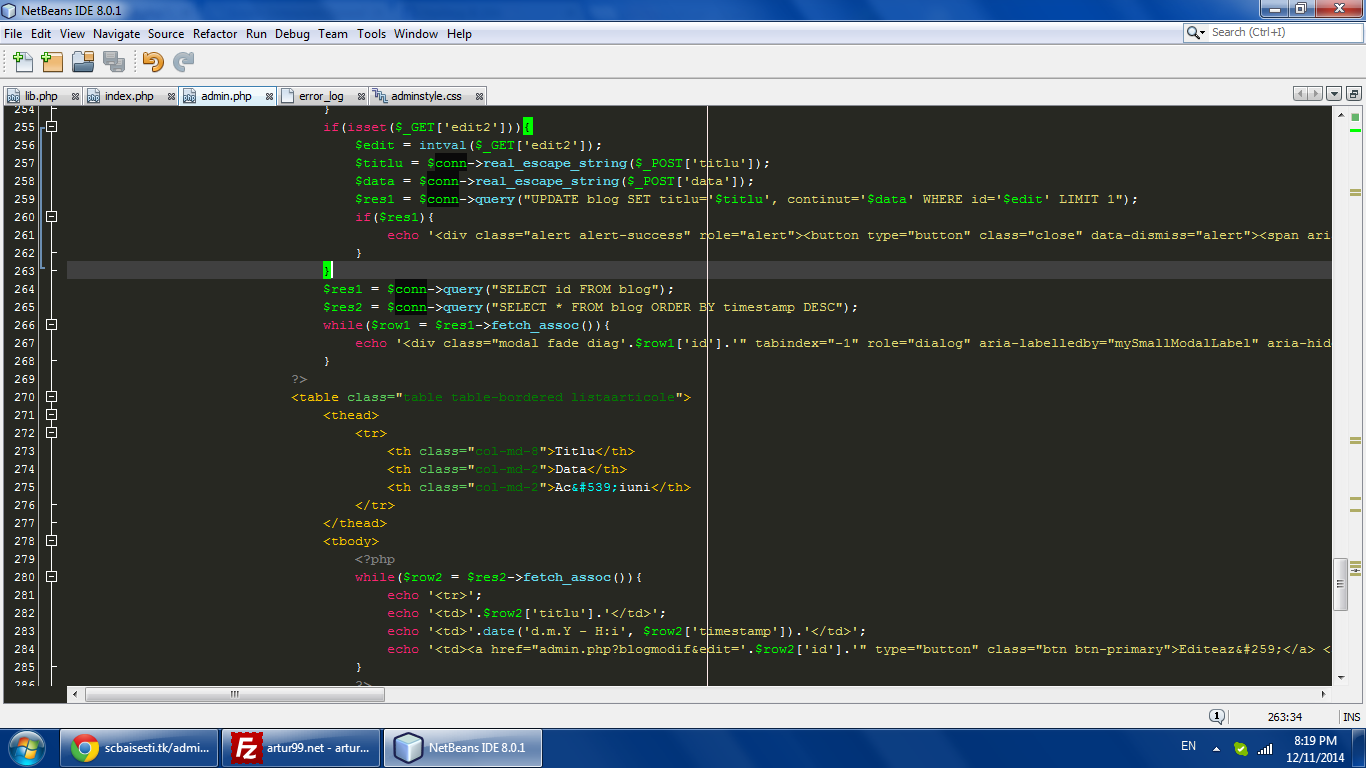Collapse the code fold at line 255

tap(51, 127)
